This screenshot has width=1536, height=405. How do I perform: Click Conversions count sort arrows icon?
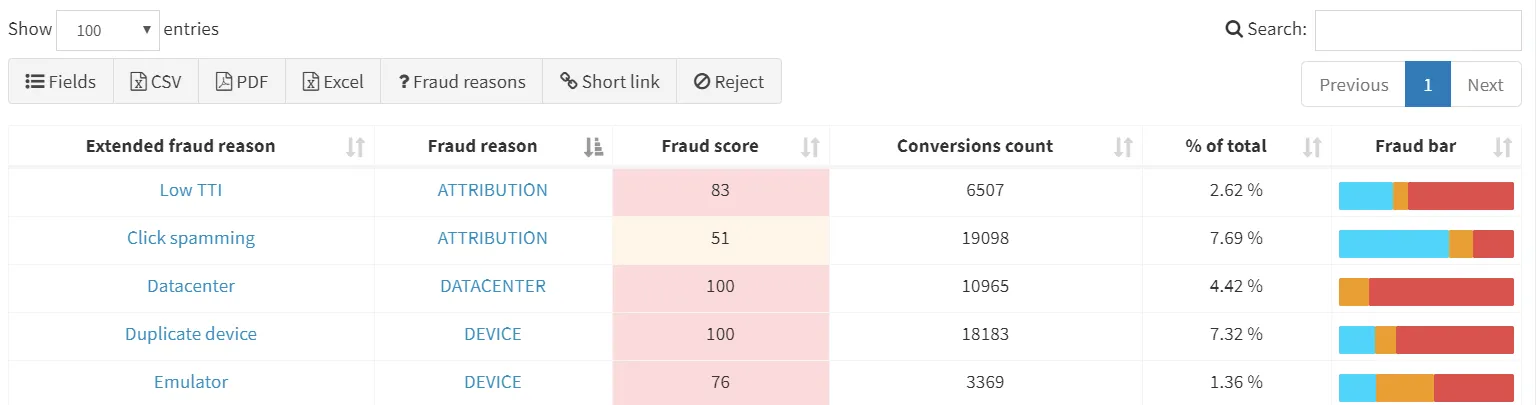click(x=1123, y=147)
